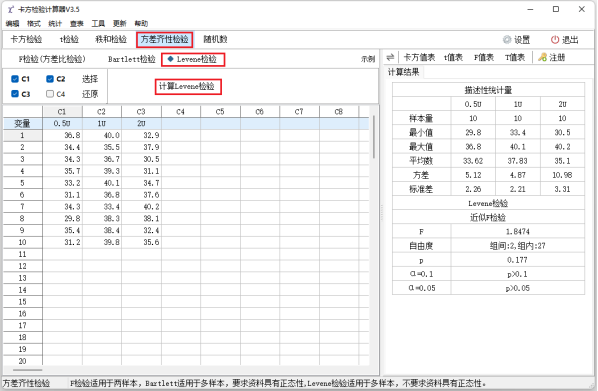The height and width of the screenshot is (391, 598).
Task: Select row header 20 in data grid
Action: (x=23, y=361)
